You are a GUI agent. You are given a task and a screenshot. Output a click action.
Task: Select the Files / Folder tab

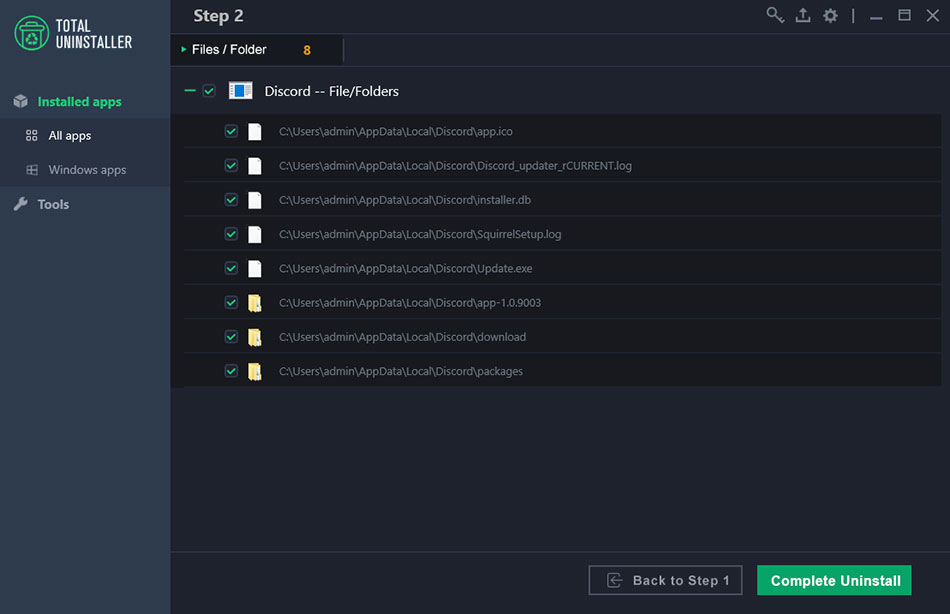point(257,50)
